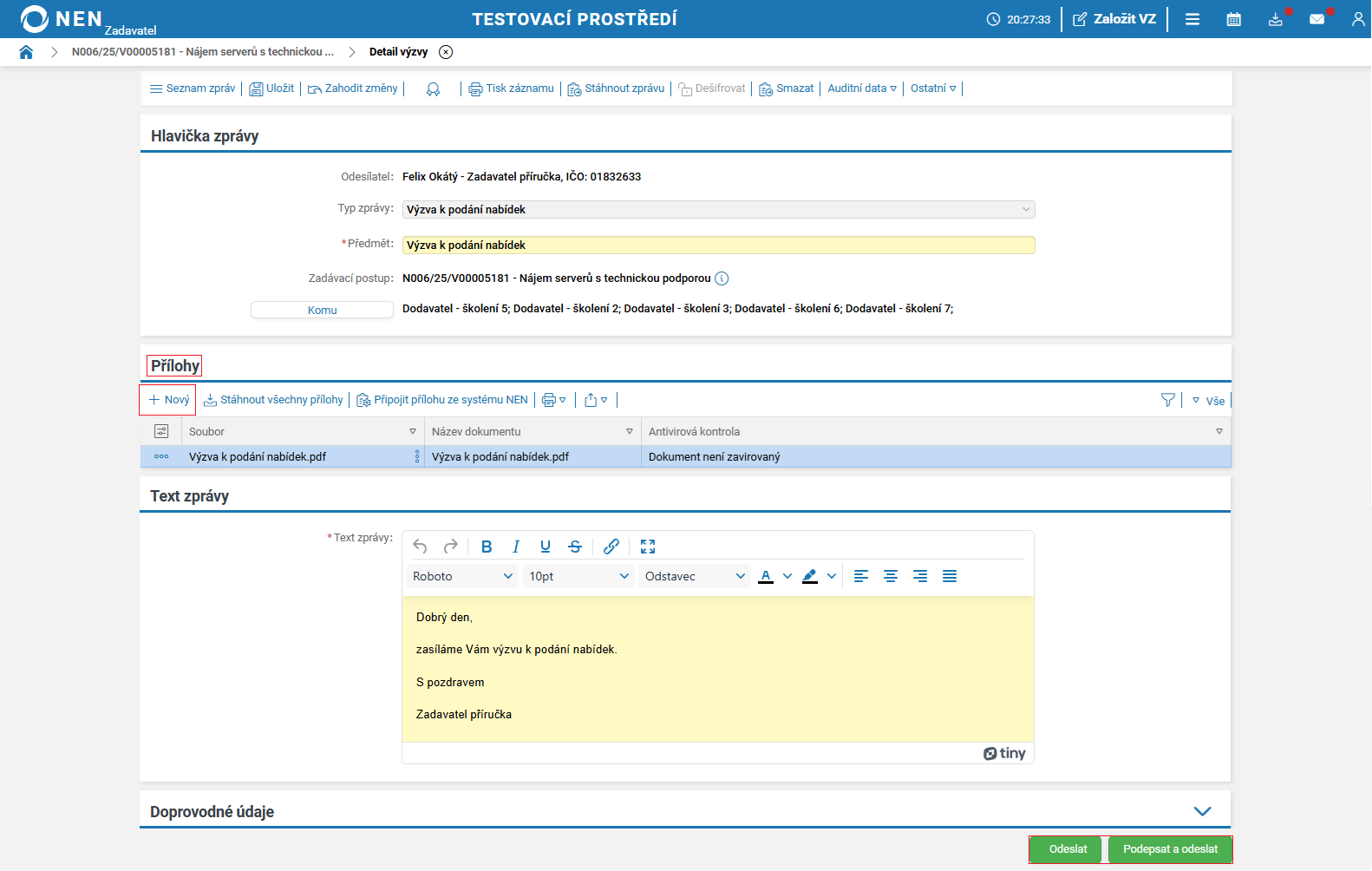The image size is (1372, 871).
Task: Toggle bold formatting in editor
Action: [487, 547]
